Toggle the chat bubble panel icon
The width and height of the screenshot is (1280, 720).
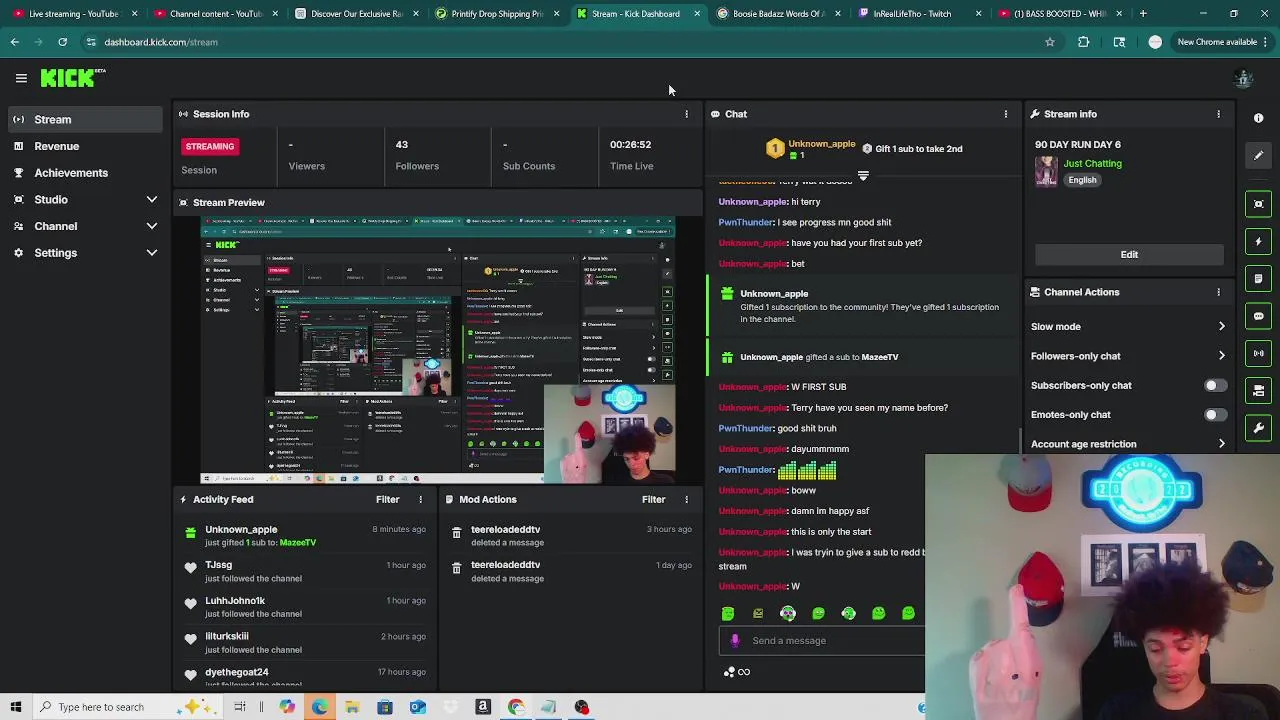(x=1258, y=316)
